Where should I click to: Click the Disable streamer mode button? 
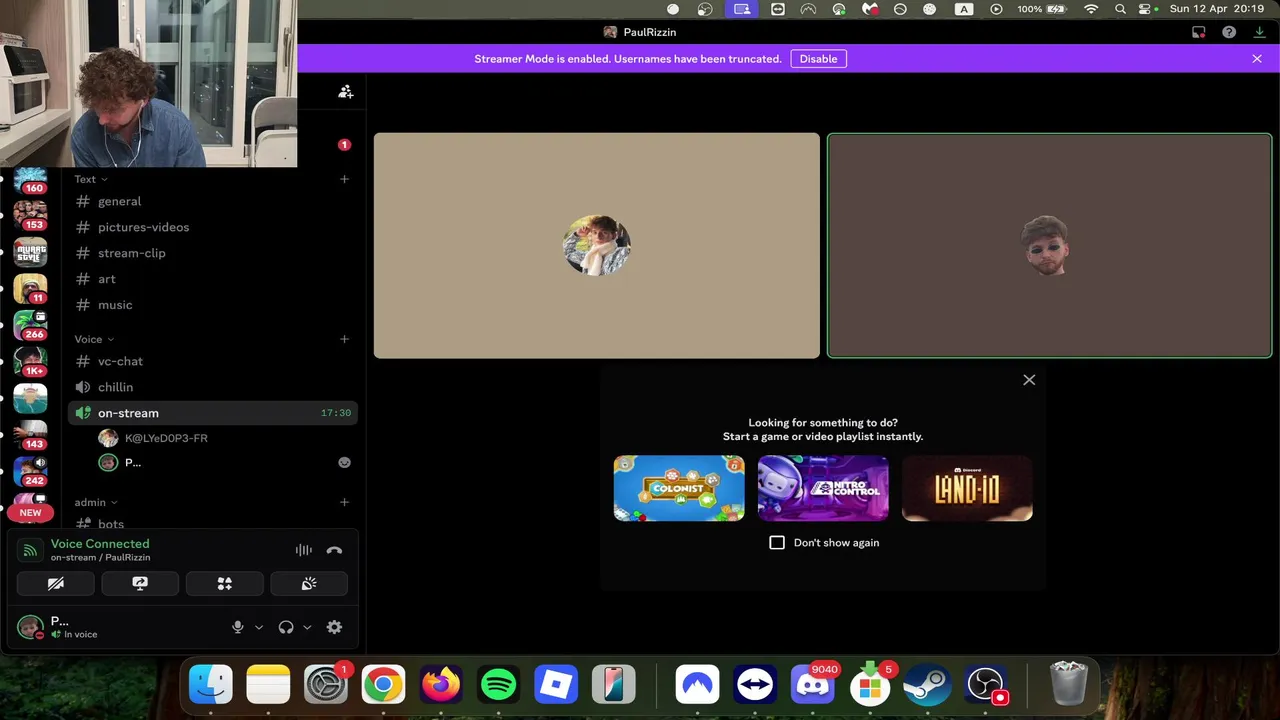click(x=818, y=59)
